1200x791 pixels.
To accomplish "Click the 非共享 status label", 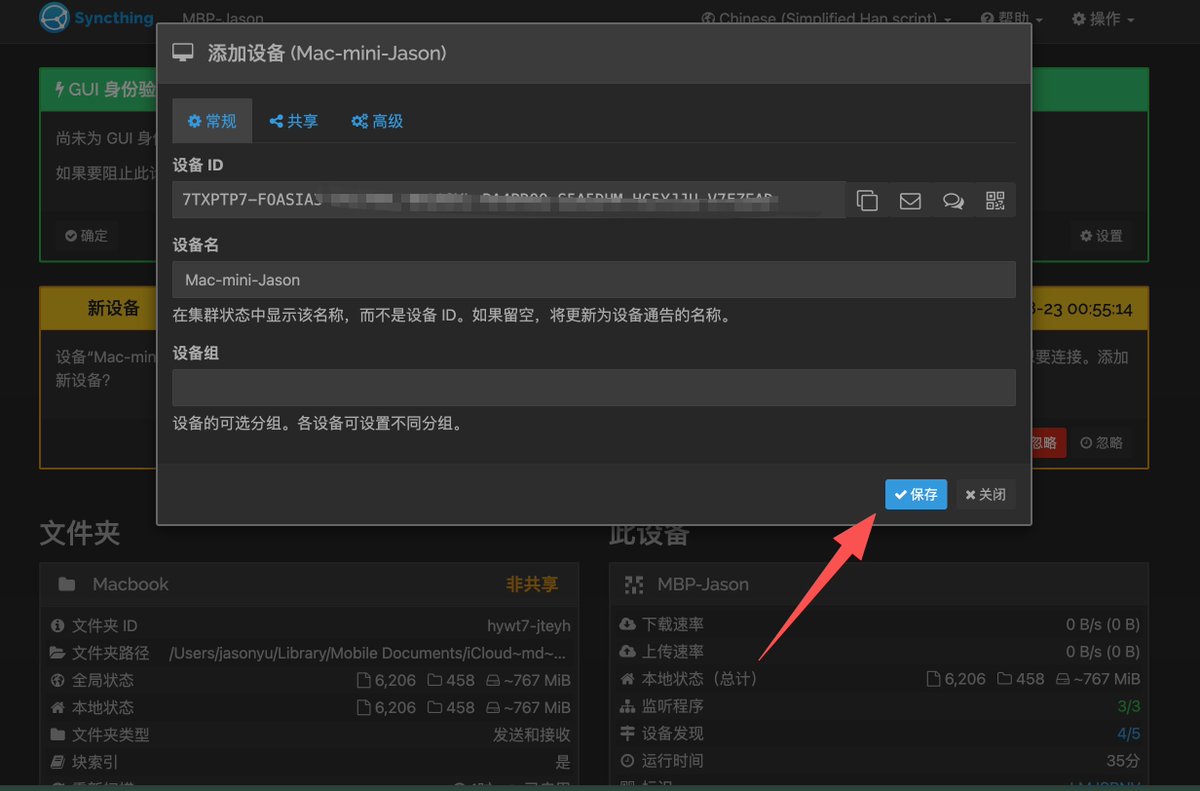I will pyautogui.click(x=532, y=584).
